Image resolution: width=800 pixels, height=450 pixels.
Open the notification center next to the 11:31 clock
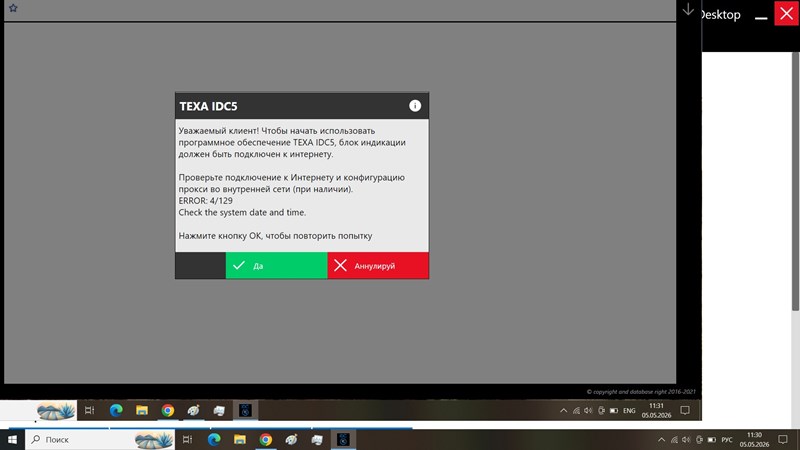click(685, 410)
